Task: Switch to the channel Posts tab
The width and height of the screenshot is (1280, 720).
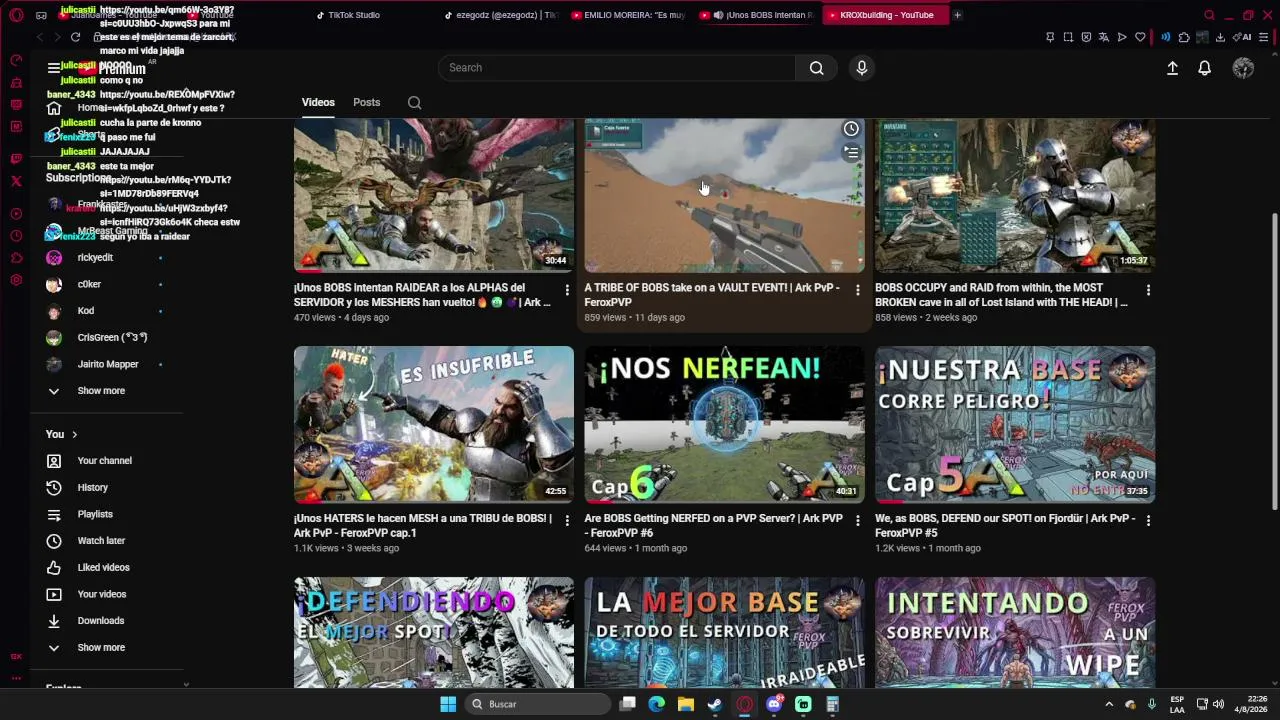Action: (x=366, y=103)
